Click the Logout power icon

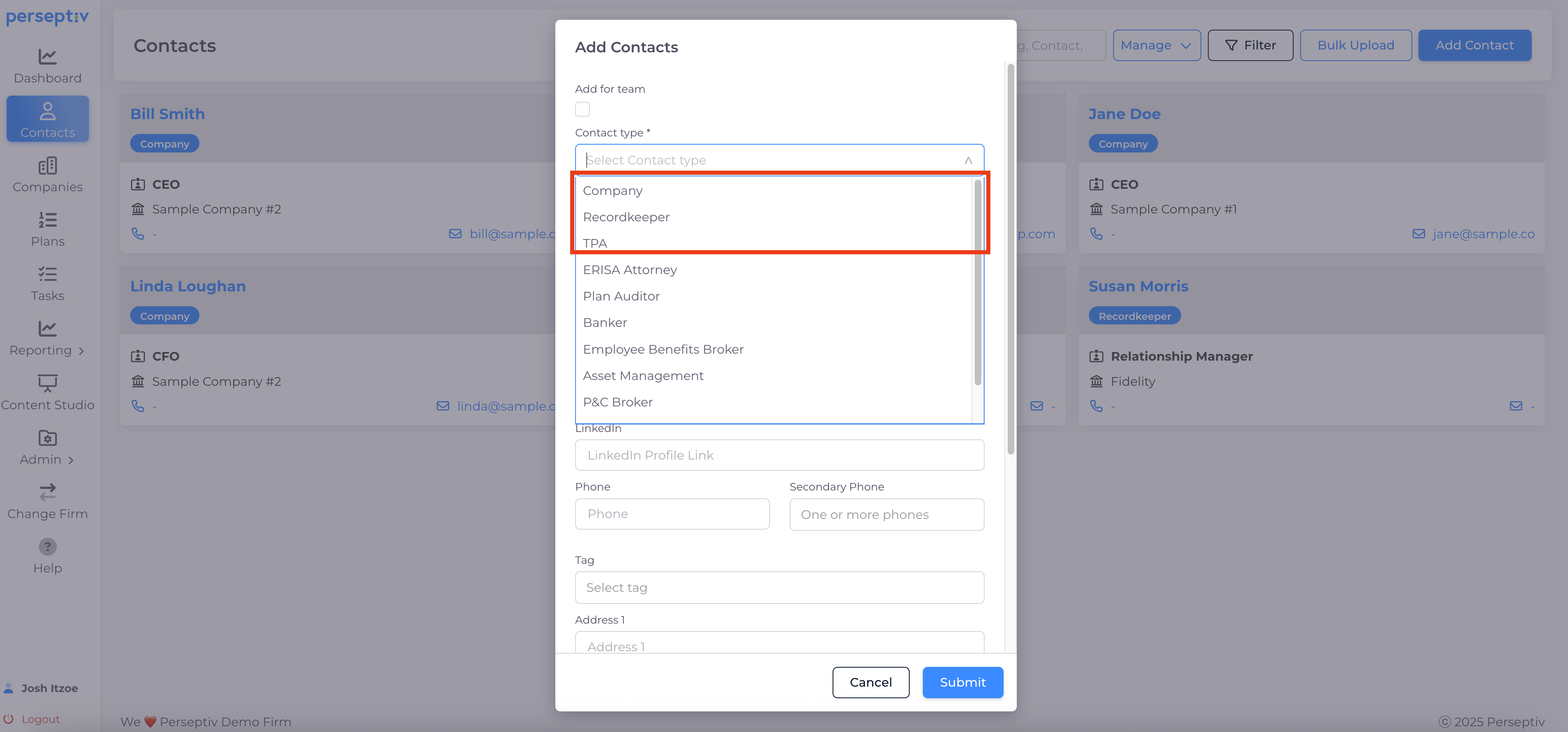(x=9, y=718)
